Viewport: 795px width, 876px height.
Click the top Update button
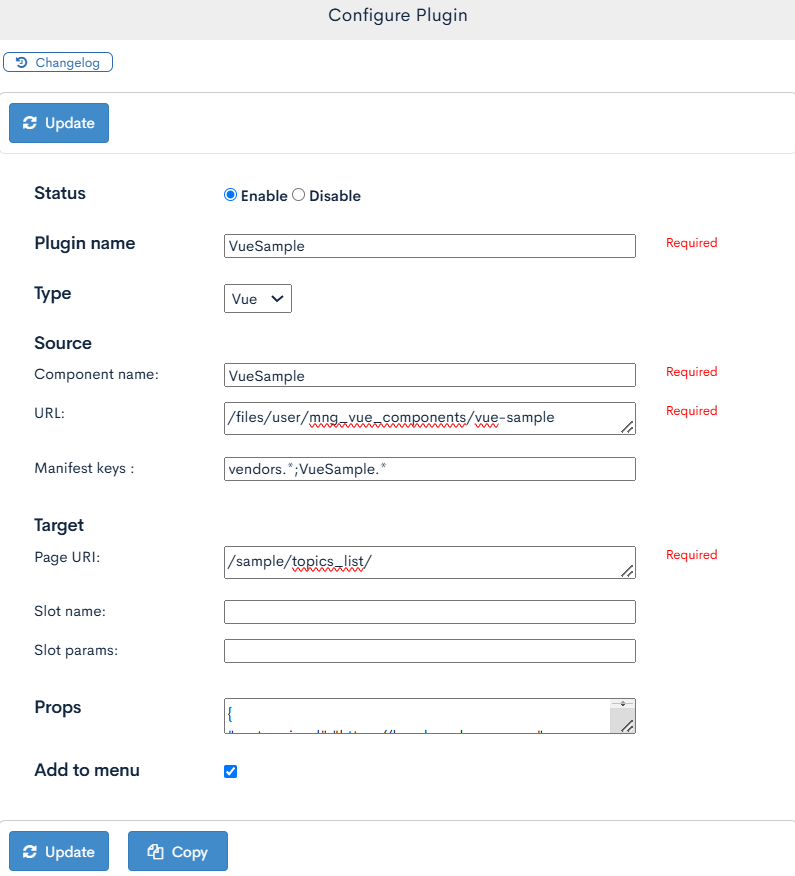tap(59, 123)
